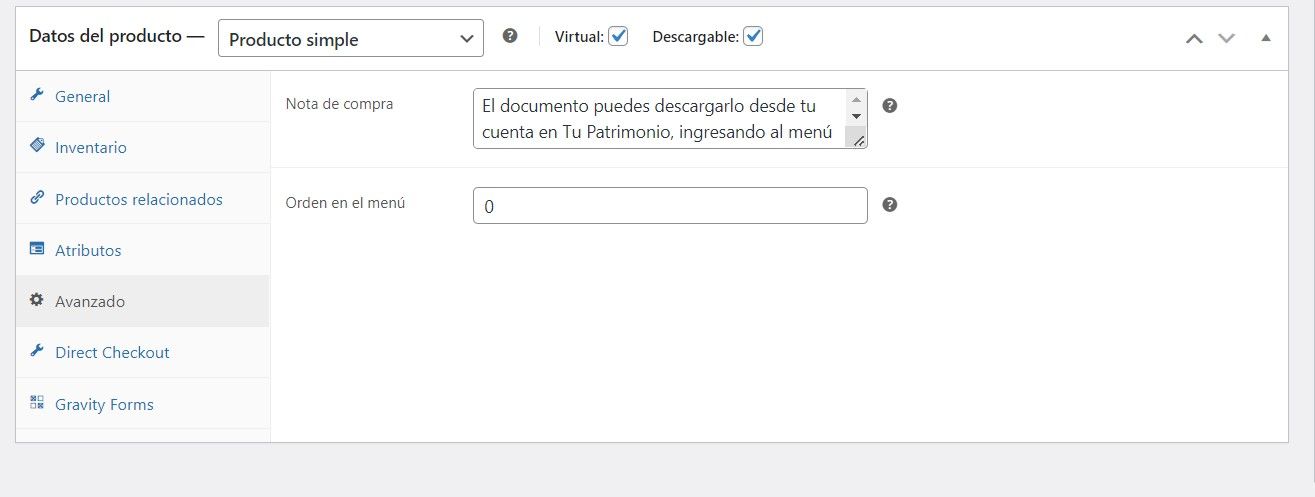Image resolution: width=1315 pixels, height=497 pixels.
Task: Uncheck the Descargable checkbox
Action: (753, 36)
